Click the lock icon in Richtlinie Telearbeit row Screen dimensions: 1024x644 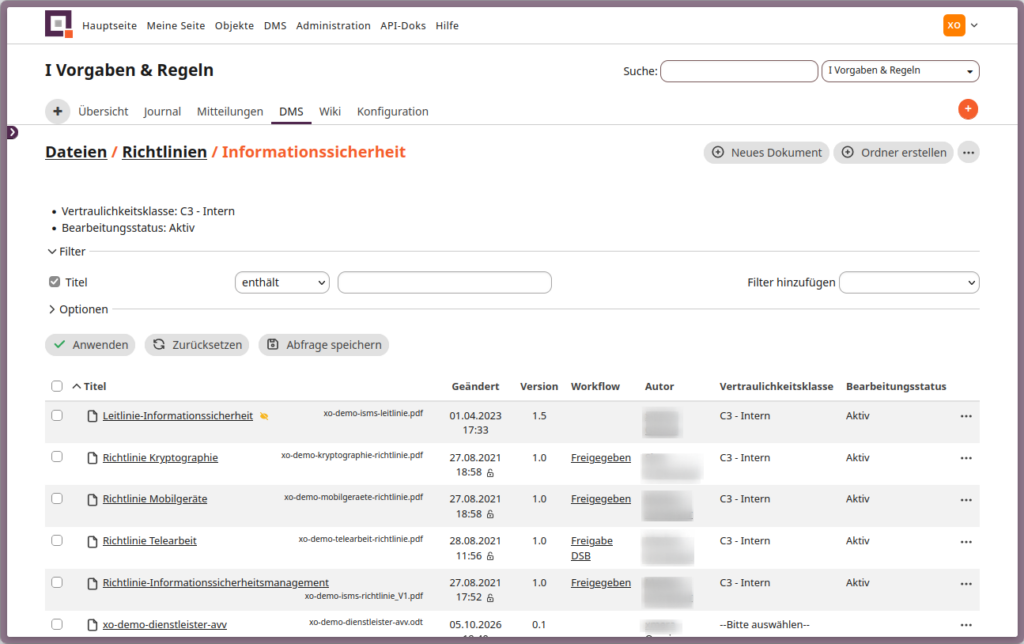pos(490,556)
